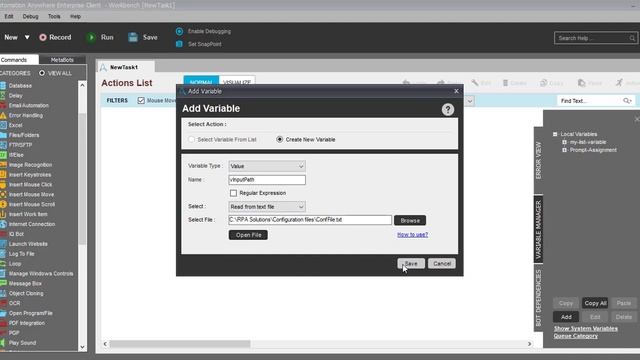The height and width of the screenshot is (360, 640).
Task: Choose Select Variable From List radio
Action: 191,139
